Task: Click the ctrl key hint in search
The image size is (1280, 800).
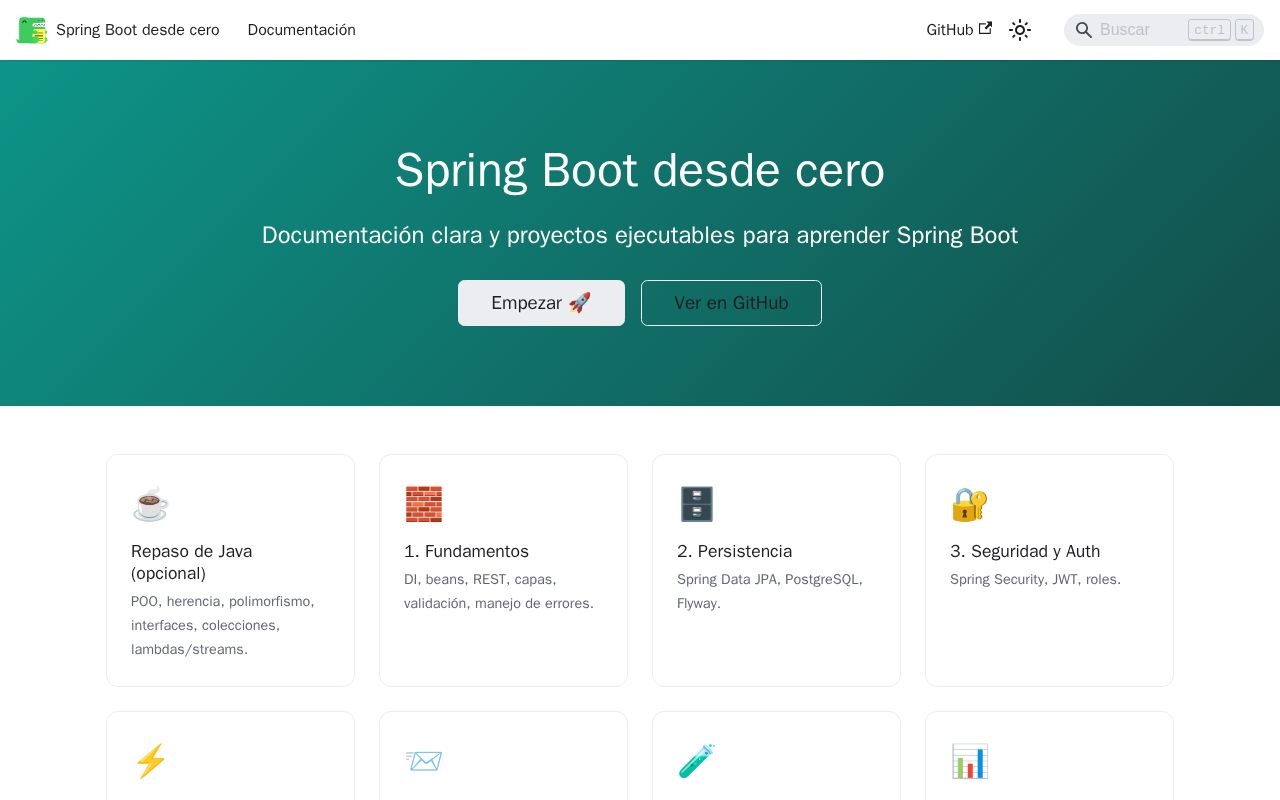Action: click(x=1209, y=30)
